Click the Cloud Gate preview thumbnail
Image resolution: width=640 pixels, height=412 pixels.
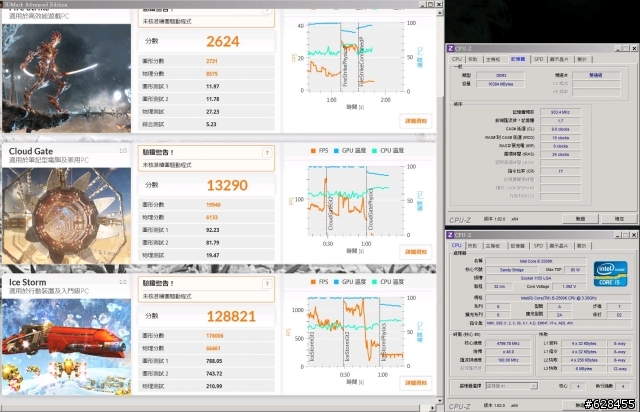pos(67,216)
